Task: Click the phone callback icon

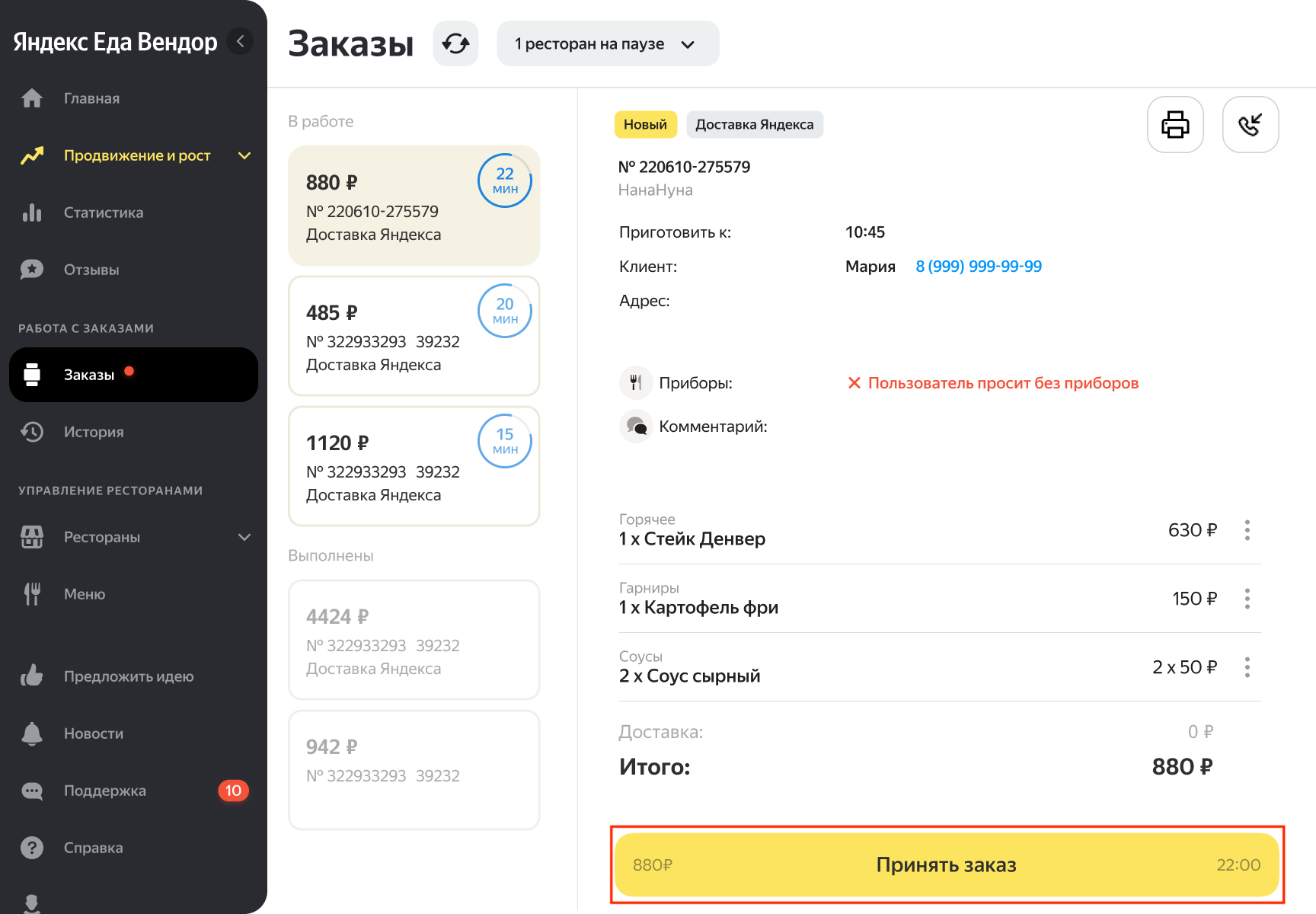Action: 1250,124
